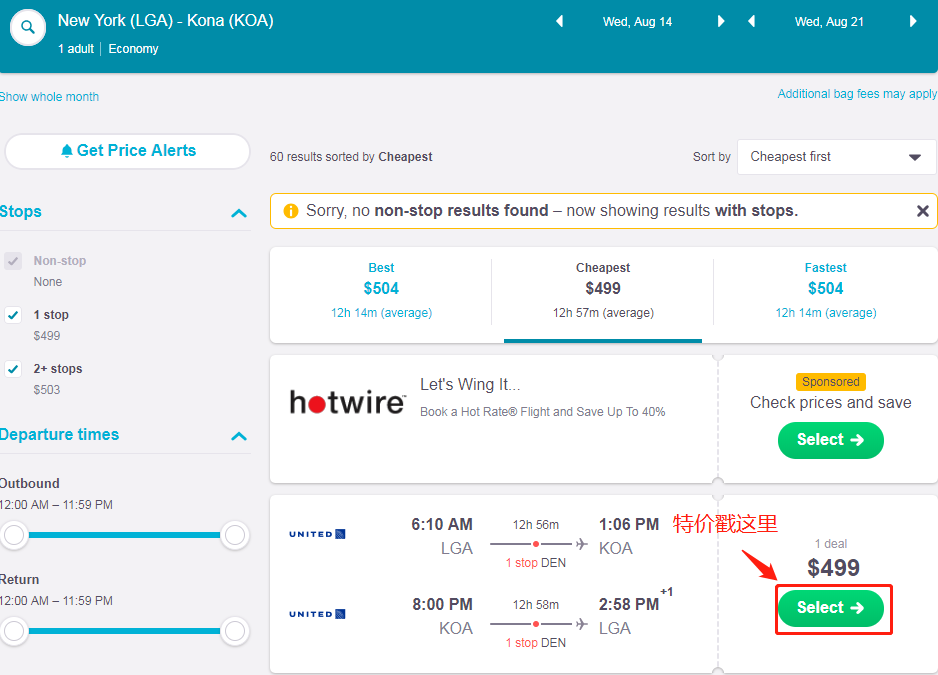Open Additional bag fees may apply link

click(857, 94)
